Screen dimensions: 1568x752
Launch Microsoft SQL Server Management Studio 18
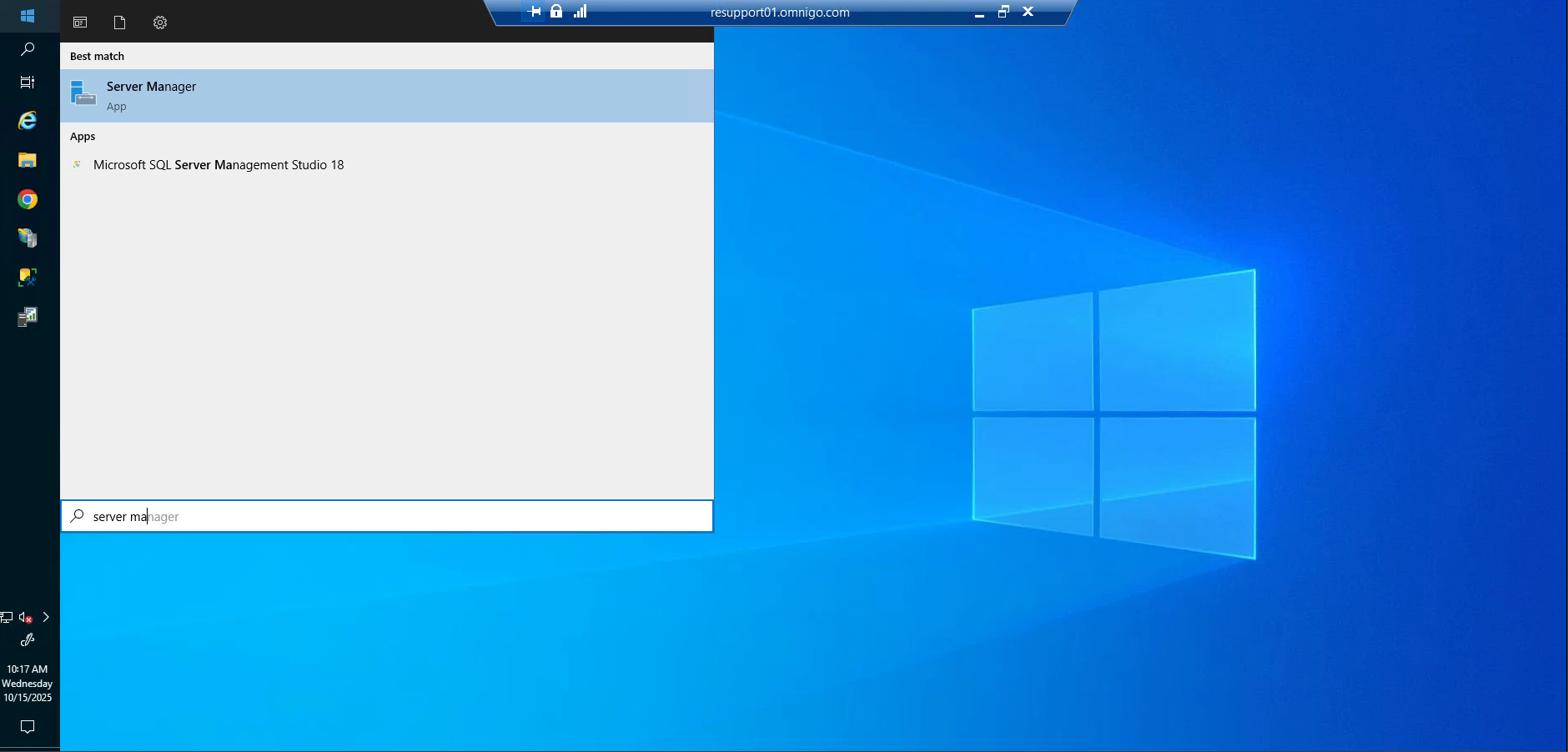[x=217, y=164]
